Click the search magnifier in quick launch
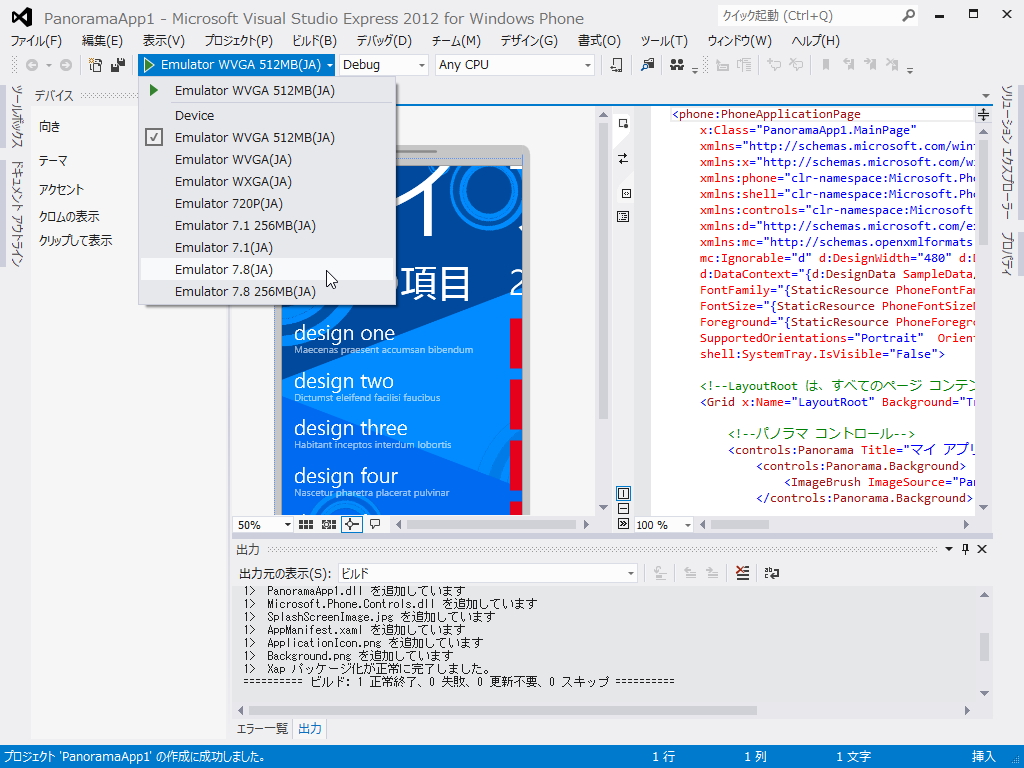The width and height of the screenshot is (1024, 768). [x=908, y=15]
